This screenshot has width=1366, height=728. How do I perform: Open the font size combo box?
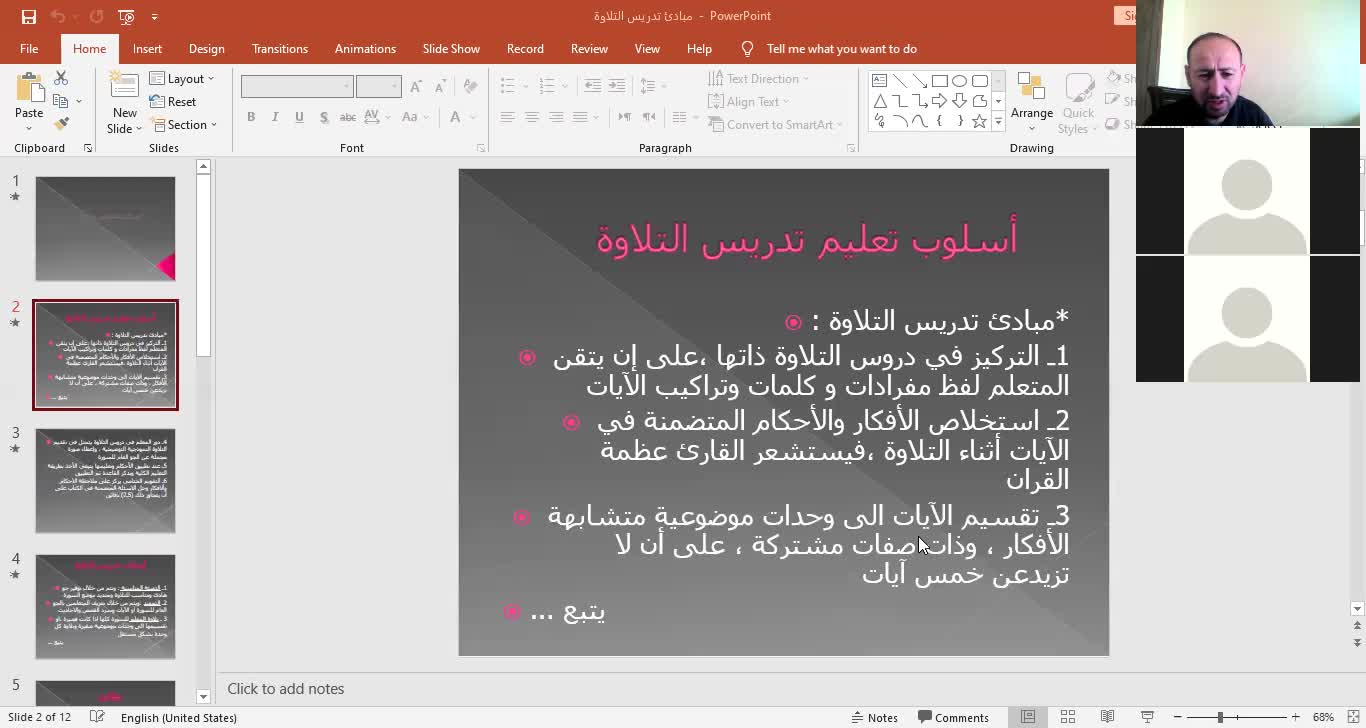point(379,86)
